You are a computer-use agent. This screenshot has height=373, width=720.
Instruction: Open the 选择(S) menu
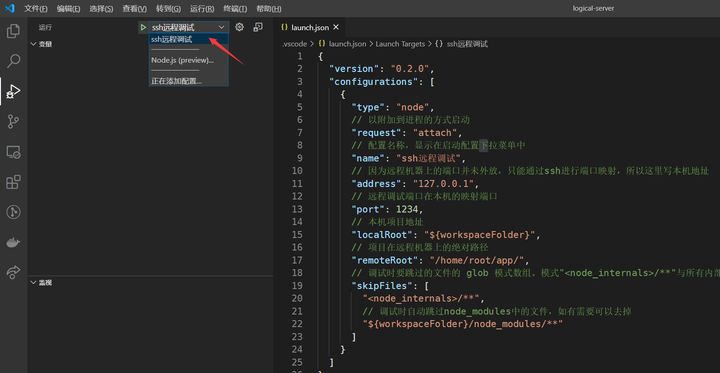[x=101, y=9]
